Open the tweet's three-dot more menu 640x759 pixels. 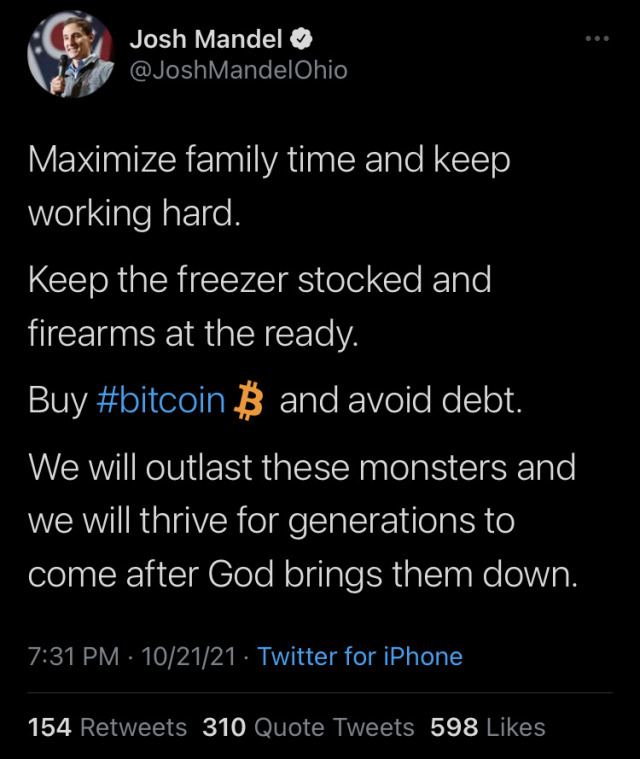point(596,39)
